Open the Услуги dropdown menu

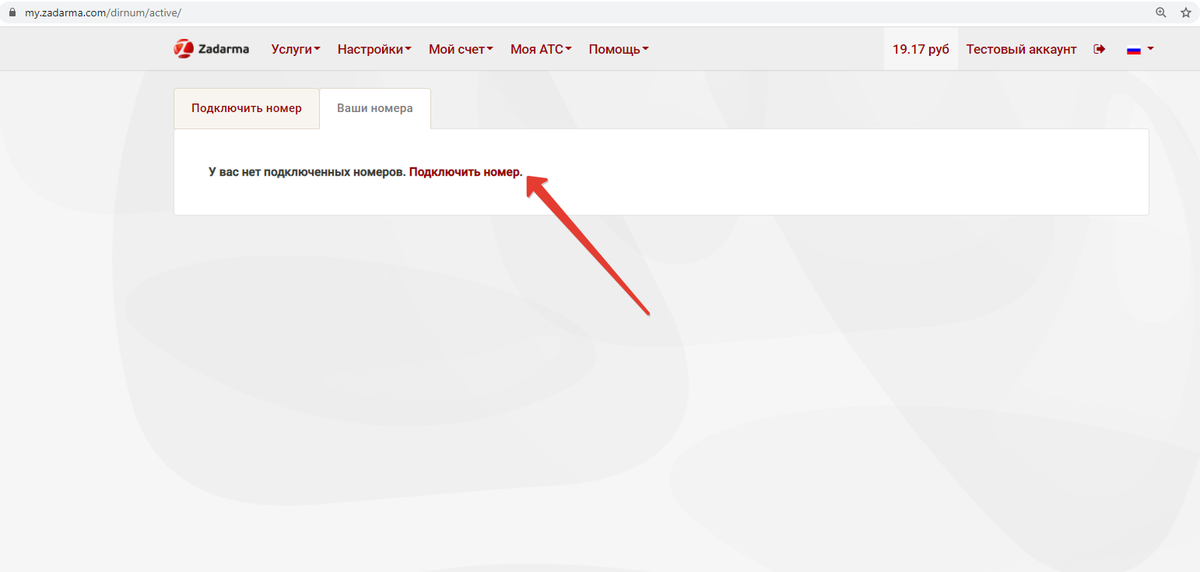click(296, 49)
